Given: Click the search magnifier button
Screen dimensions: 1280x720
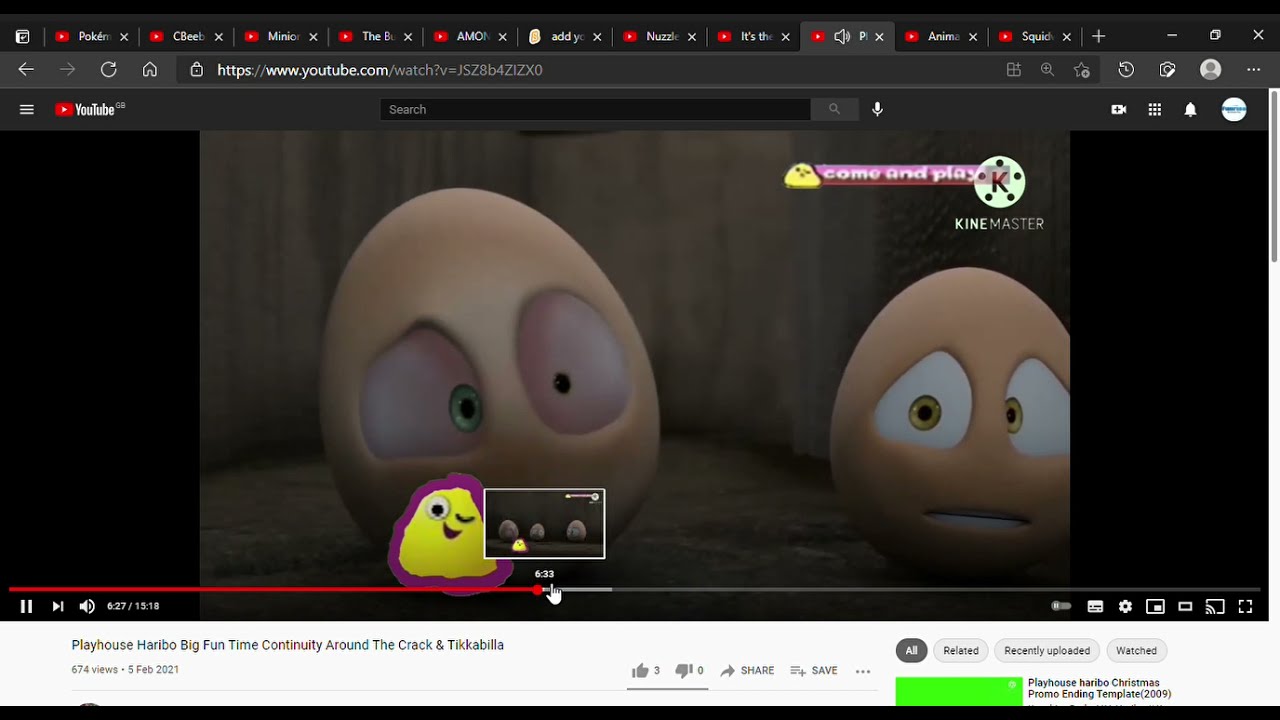Looking at the screenshot, I should [x=834, y=110].
